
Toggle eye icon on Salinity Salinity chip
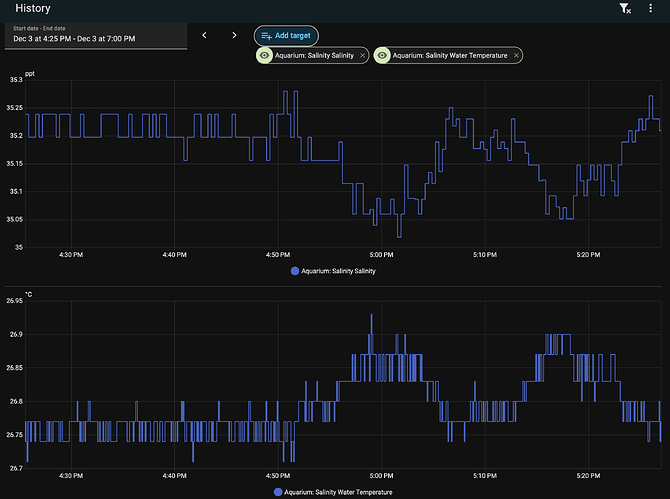(x=265, y=56)
